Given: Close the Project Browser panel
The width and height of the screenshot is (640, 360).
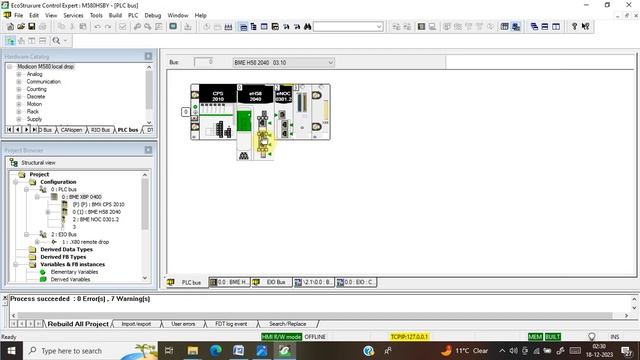Looking at the screenshot, I should click(148, 150).
